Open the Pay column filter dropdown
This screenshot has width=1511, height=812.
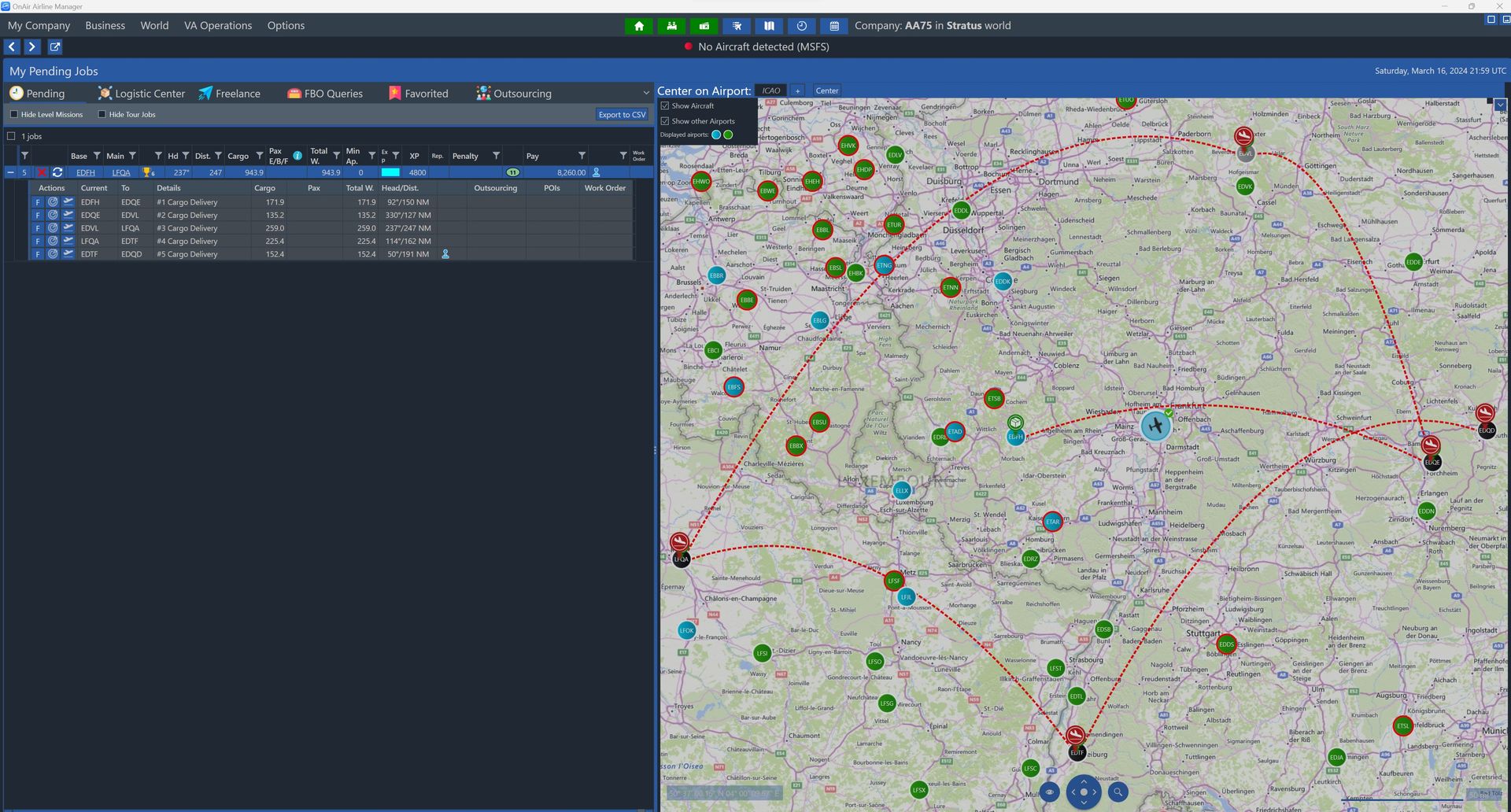coord(582,156)
